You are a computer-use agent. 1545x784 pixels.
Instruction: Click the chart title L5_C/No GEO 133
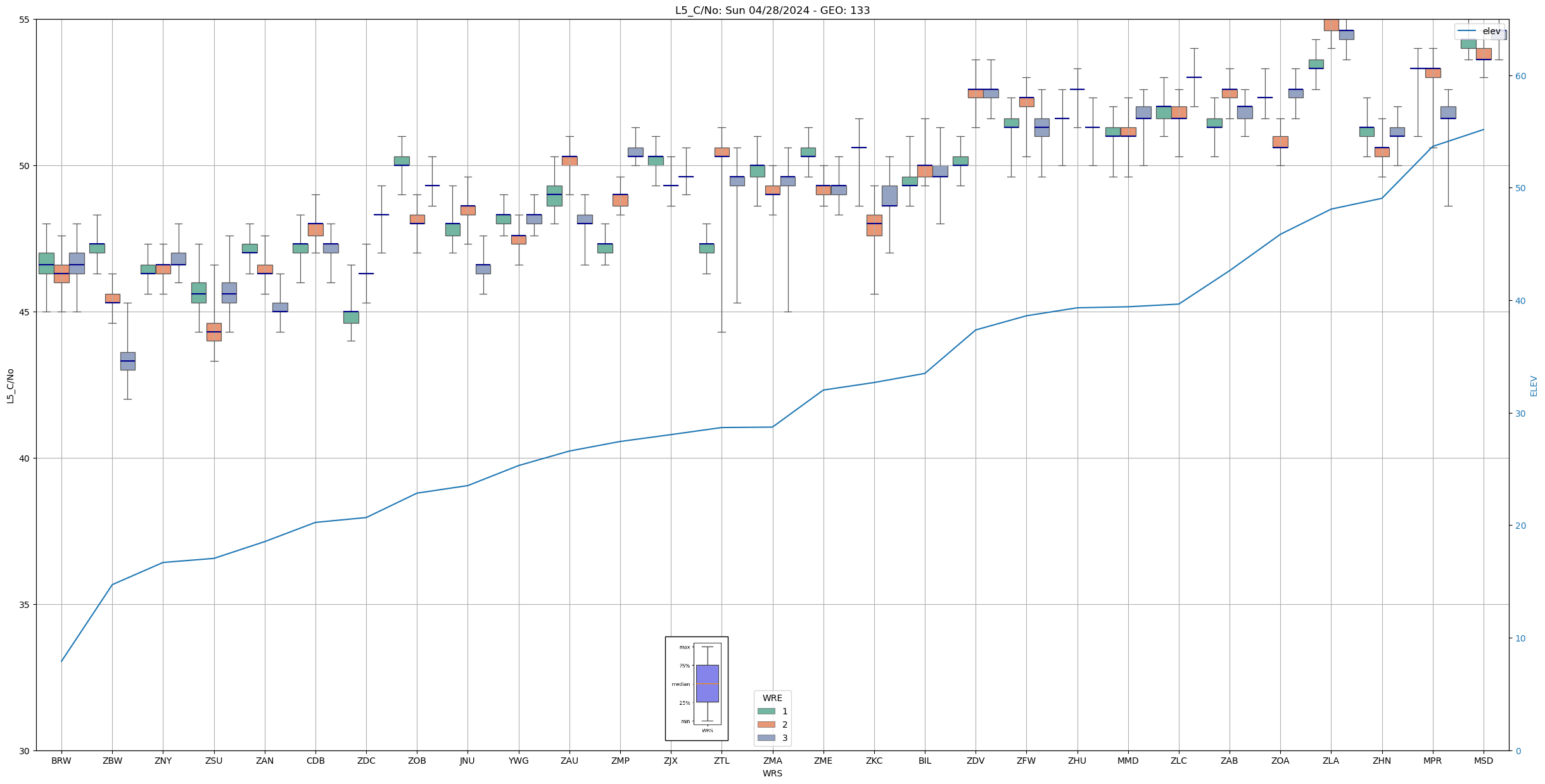(x=772, y=11)
